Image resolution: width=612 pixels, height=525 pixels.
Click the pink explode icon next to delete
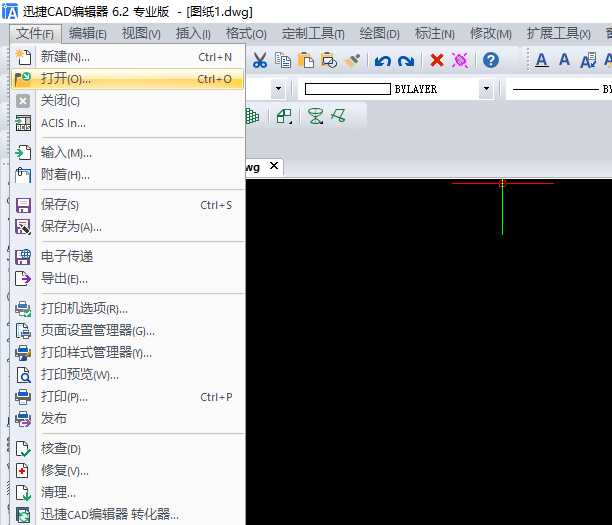tap(460, 61)
